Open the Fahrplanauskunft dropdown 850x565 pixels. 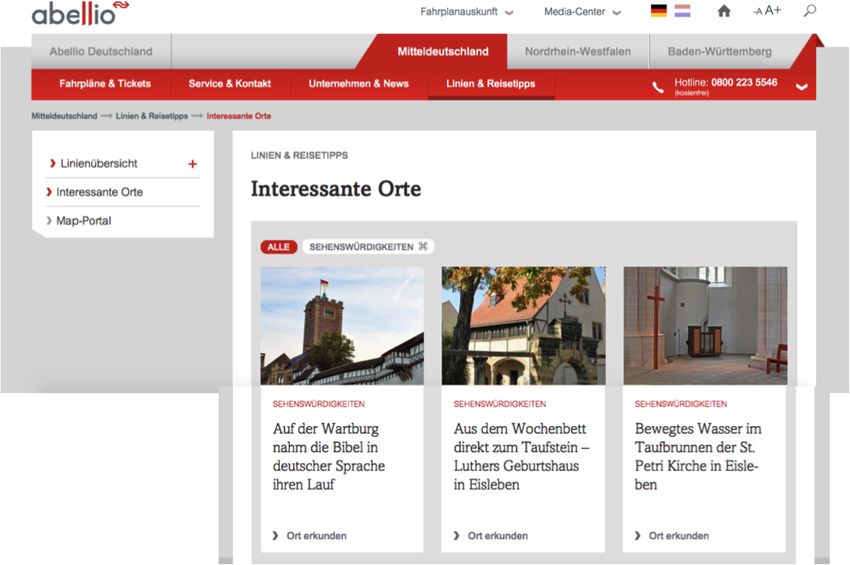coord(467,12)
